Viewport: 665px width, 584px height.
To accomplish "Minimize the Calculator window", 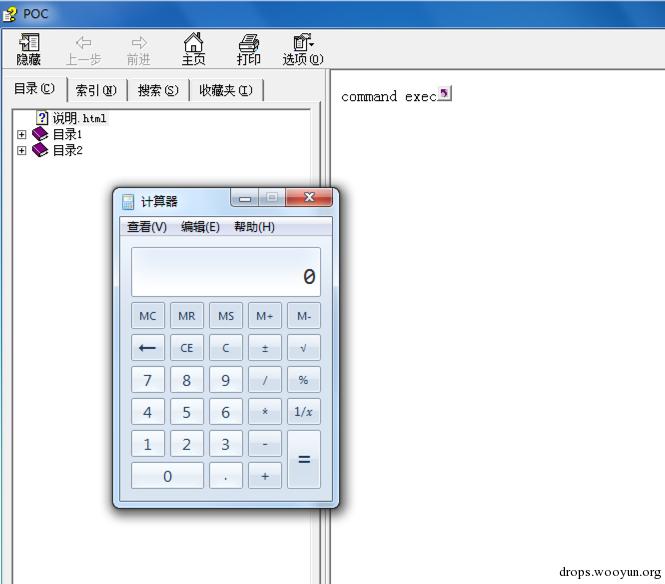I will 245,198.
